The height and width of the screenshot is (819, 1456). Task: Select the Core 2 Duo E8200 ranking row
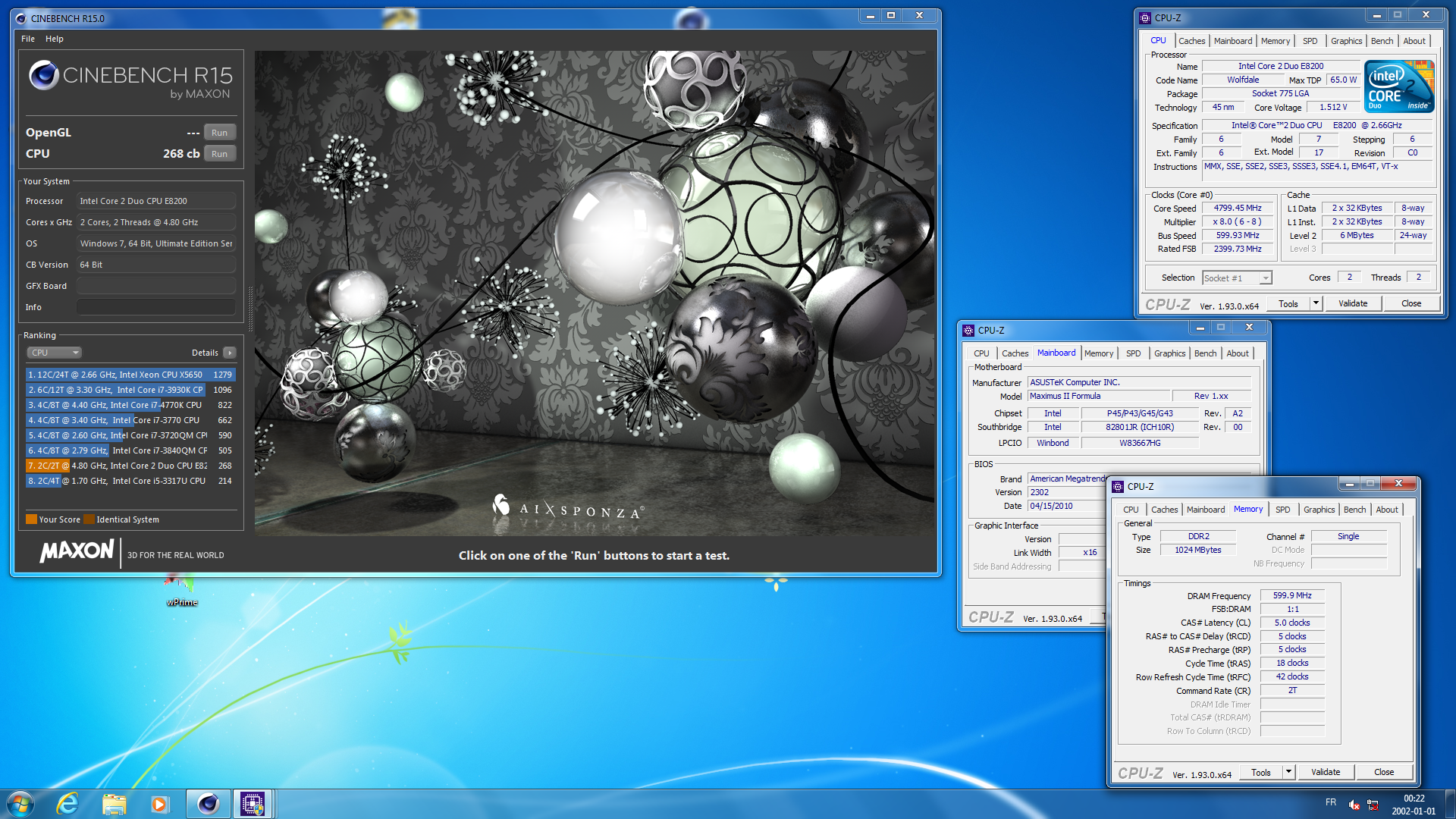click(x=130, y=466)
